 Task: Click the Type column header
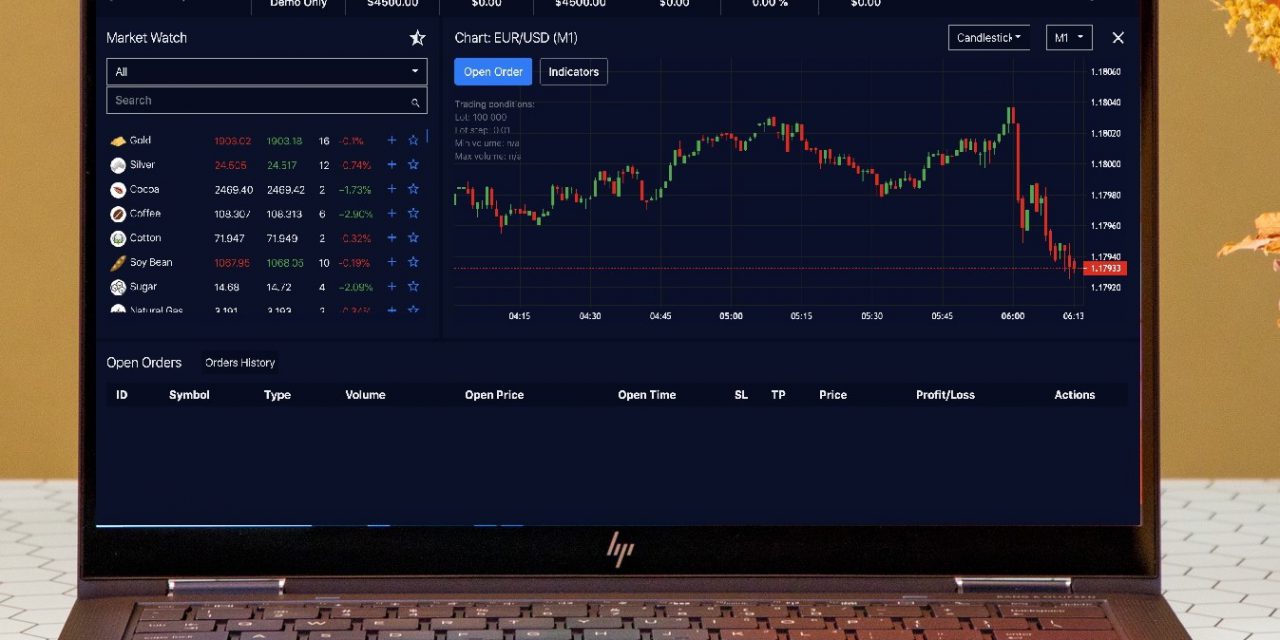(x=277, y=395)
